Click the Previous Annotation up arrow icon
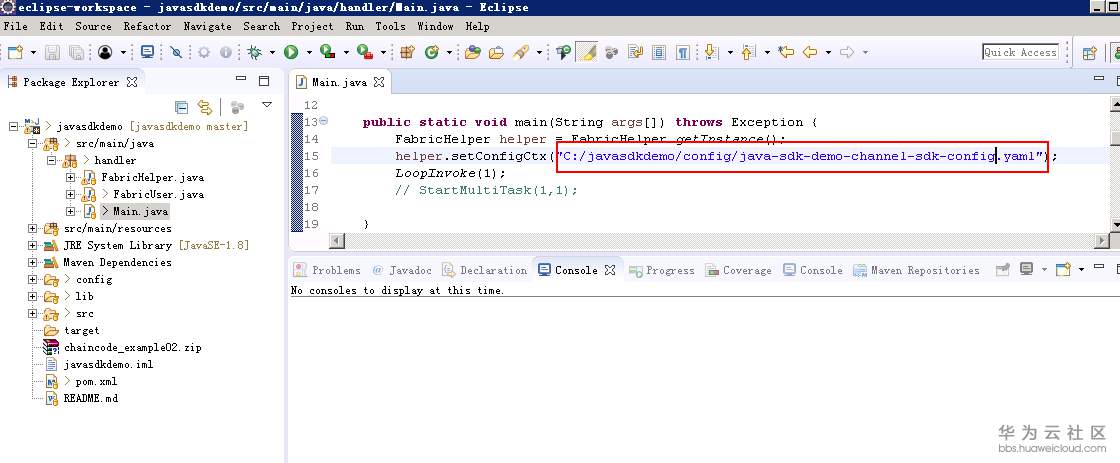 point(748,52)
